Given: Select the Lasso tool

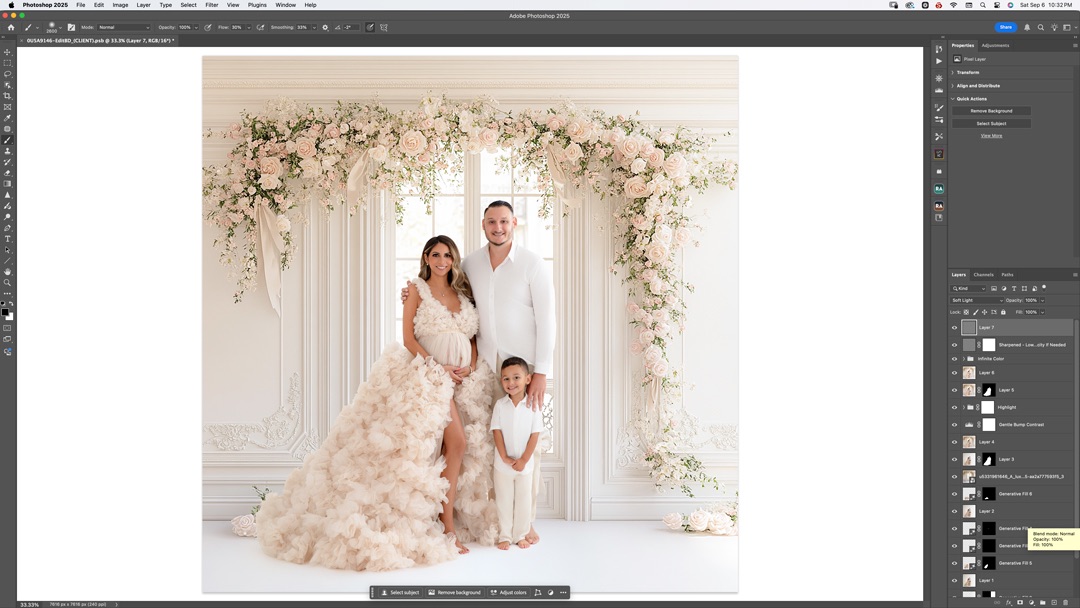Looking at the screenshot, I should 8,74.
